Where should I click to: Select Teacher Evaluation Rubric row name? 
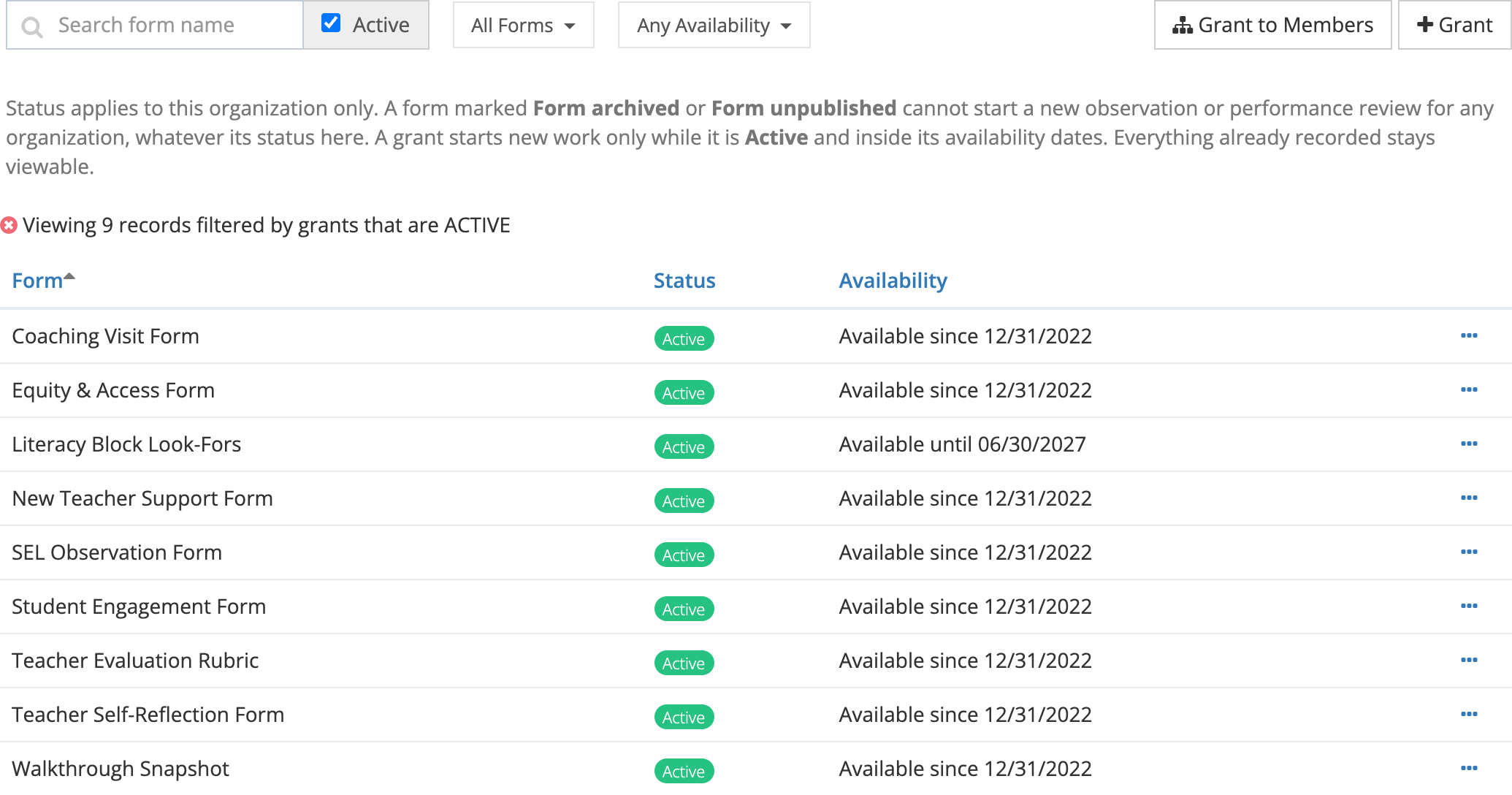(x=135, y=661)
